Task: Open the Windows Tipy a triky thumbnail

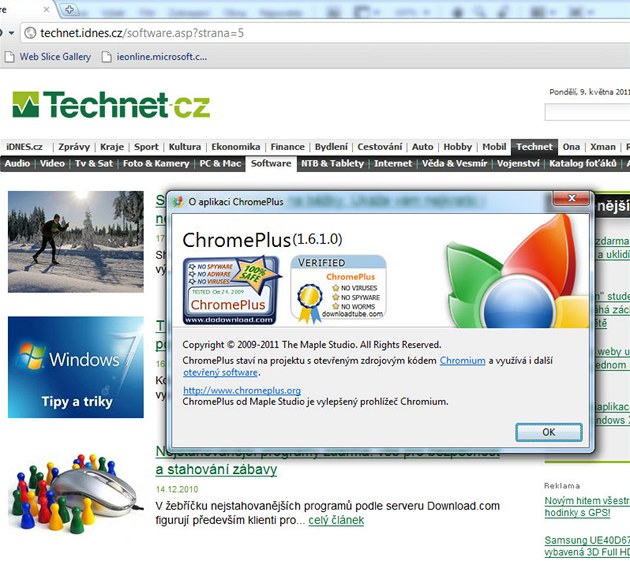Action: 76,367
